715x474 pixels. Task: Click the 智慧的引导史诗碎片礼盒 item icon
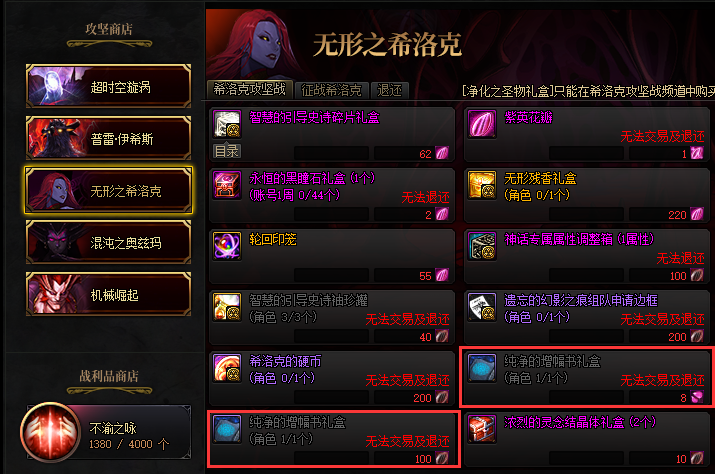(x=227, y=124)
